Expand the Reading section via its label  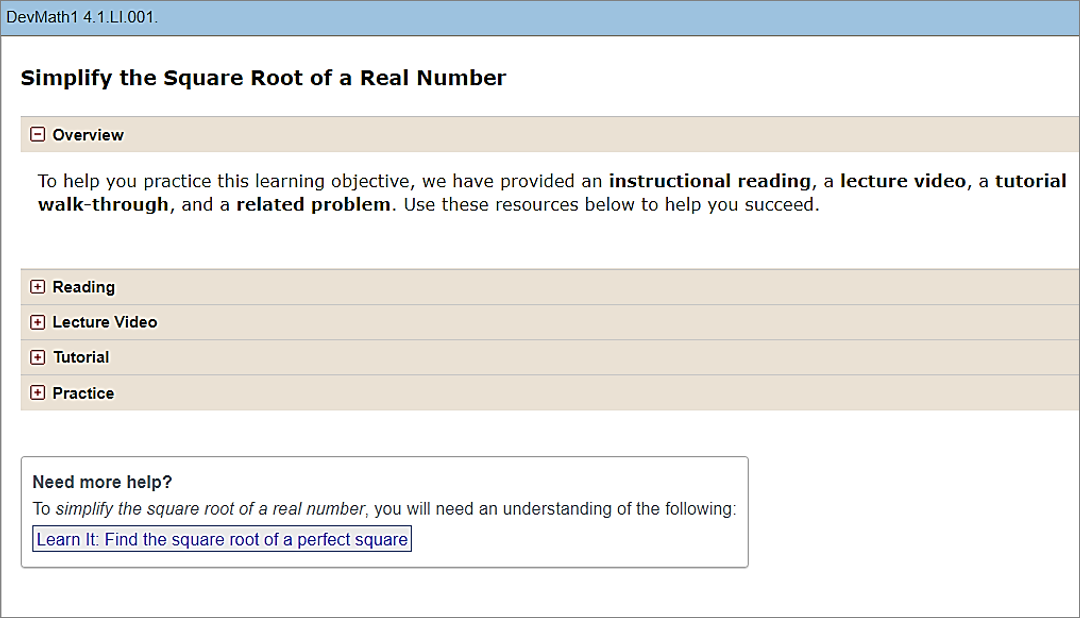(x=84, y=287)
